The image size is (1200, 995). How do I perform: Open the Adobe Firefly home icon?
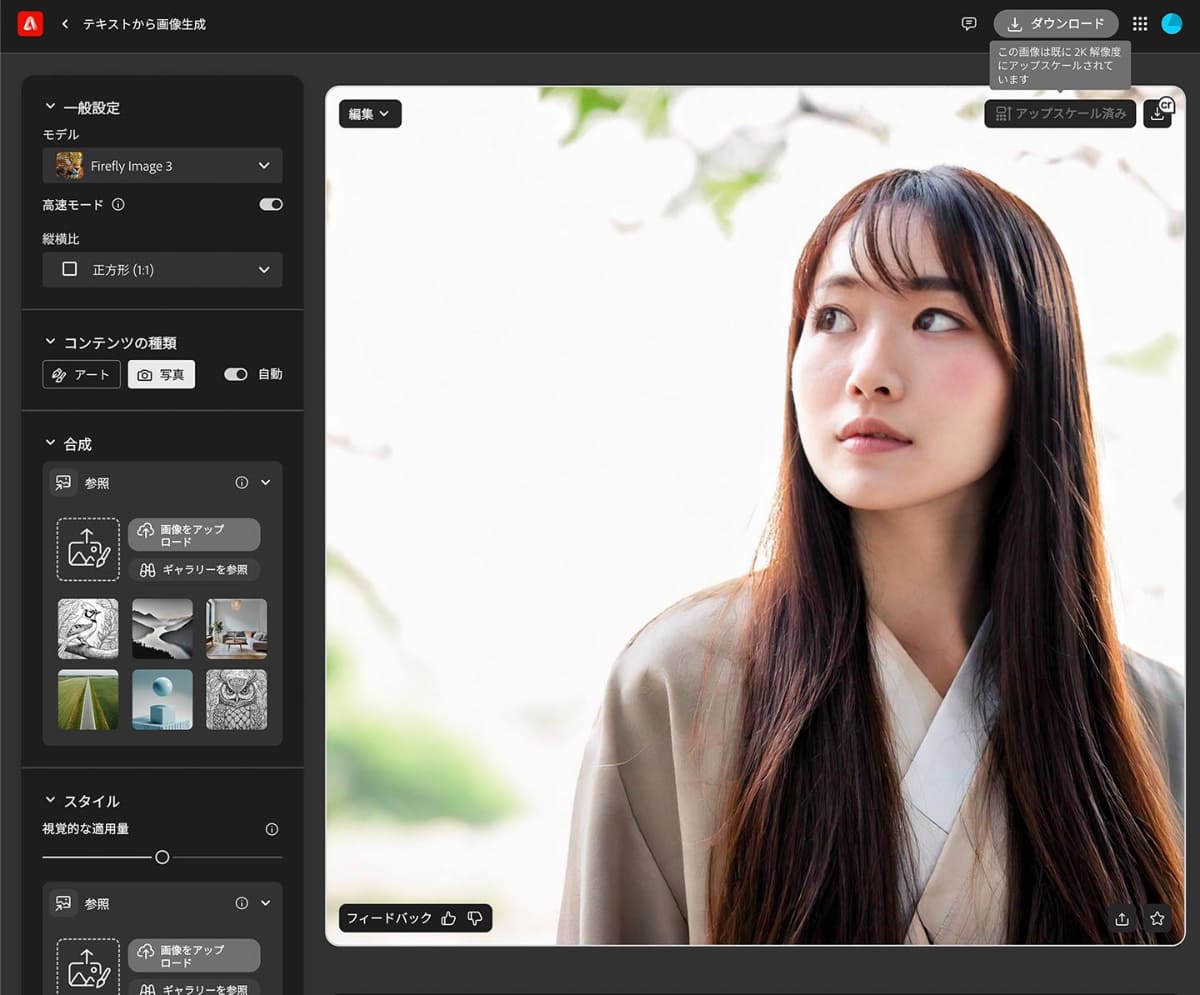coord(28,23)
